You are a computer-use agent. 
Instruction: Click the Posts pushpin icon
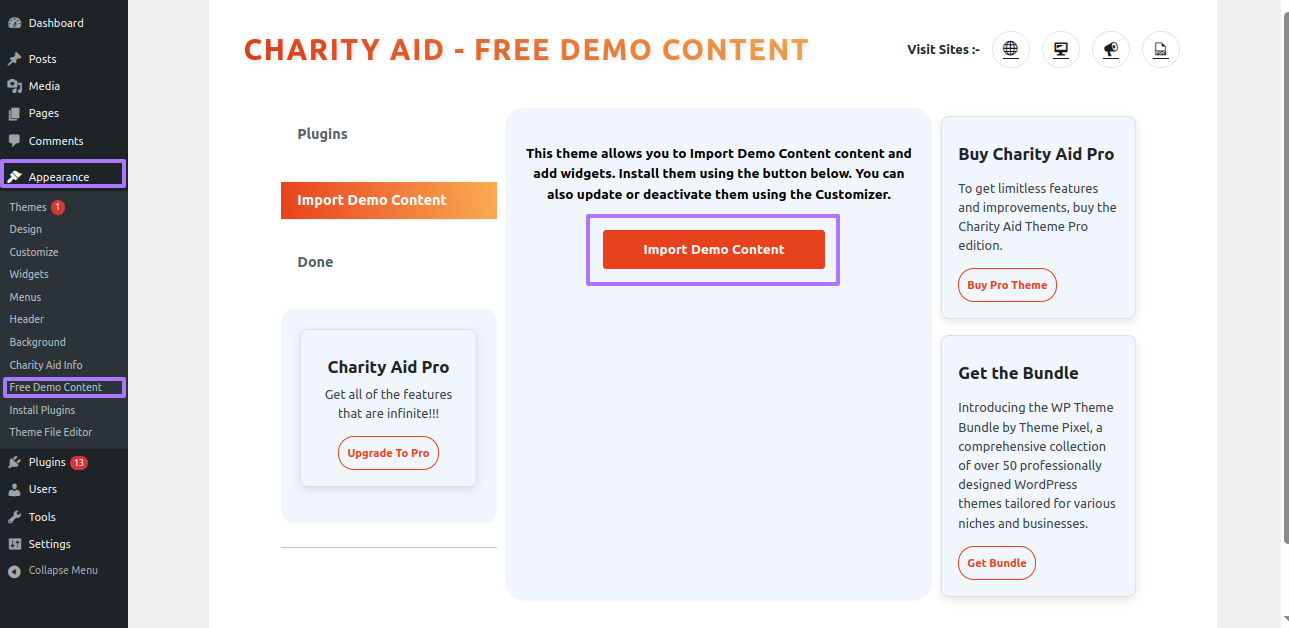tap(14, 59)
